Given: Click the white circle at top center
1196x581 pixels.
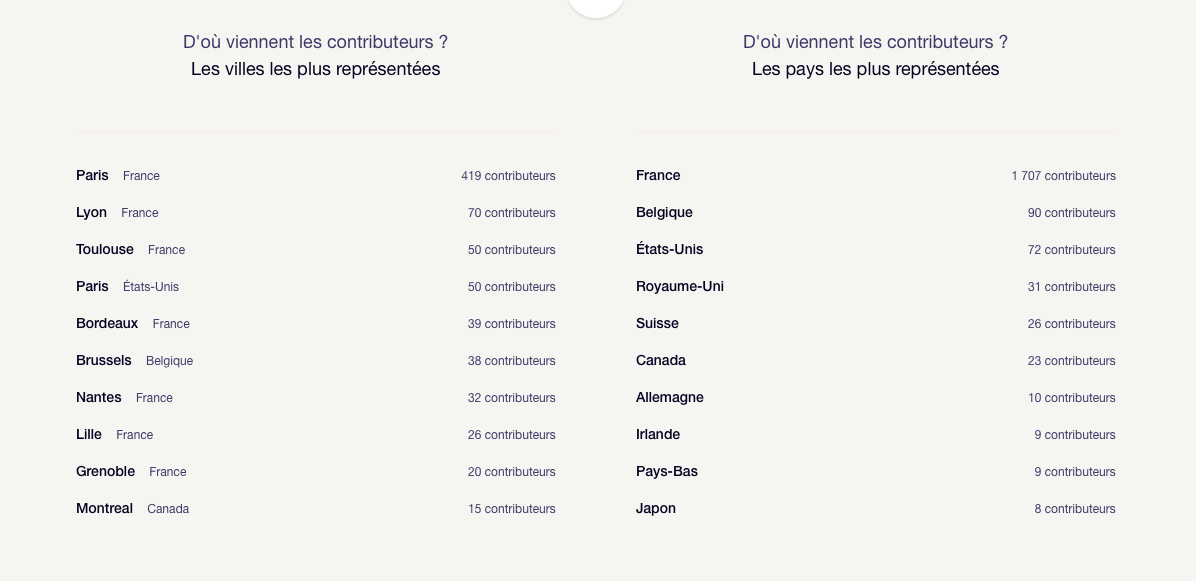Looking at the screenshot, I should 596,6.
